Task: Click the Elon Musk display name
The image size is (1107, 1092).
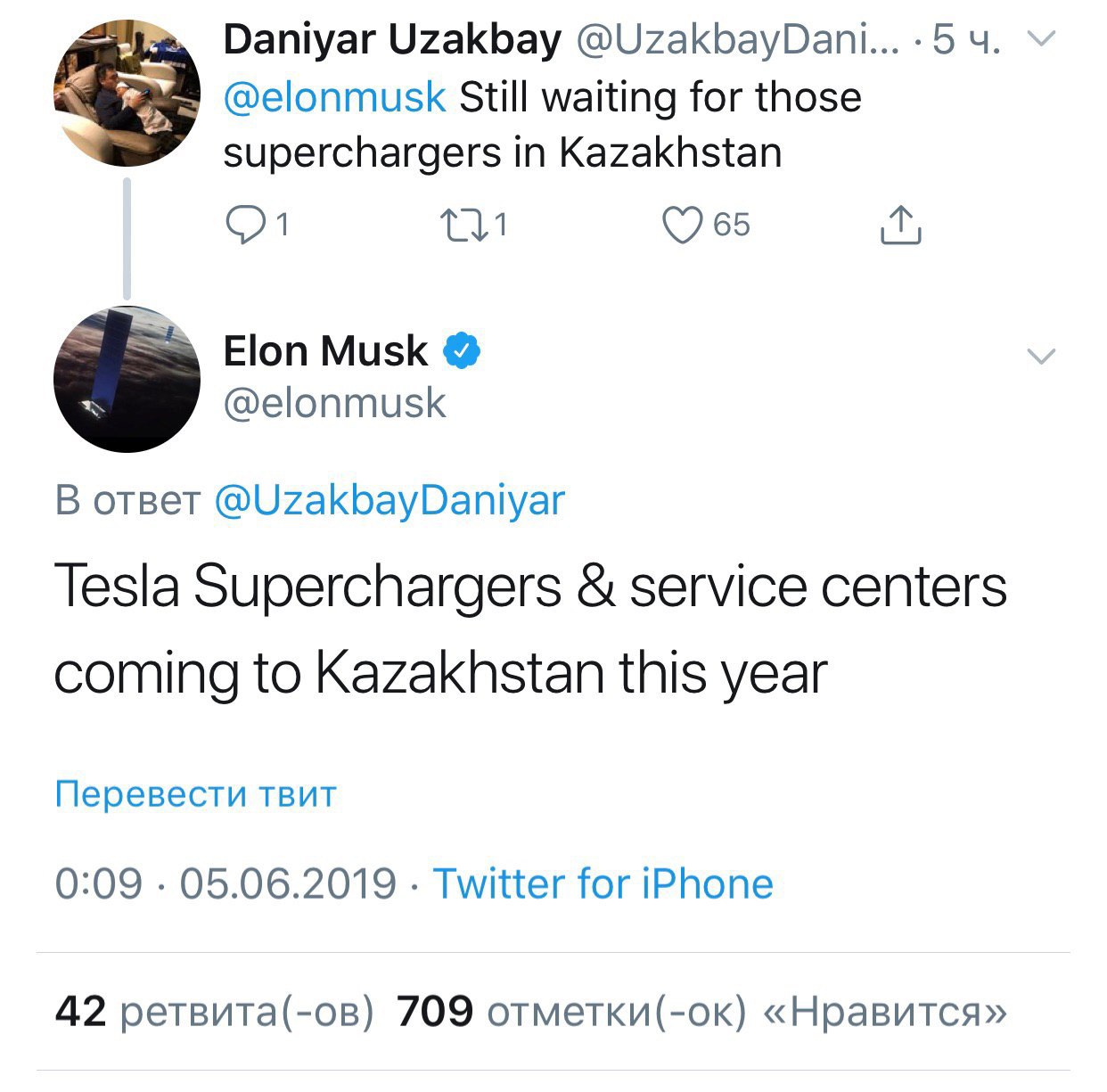Action: (325, 351)
